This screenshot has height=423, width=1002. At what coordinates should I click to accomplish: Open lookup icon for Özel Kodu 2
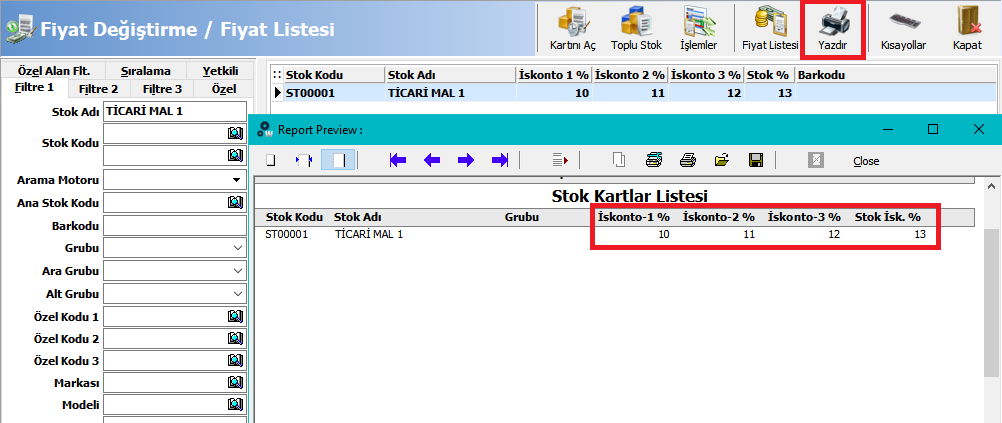click(236, 338)
